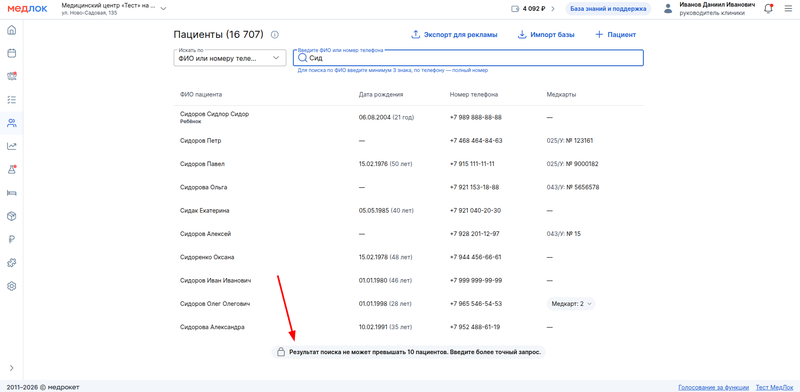Viewport: 800px width, 392px height.
Task: Open the 4 092 ₽ balance arrow
Action: (553, 9)
